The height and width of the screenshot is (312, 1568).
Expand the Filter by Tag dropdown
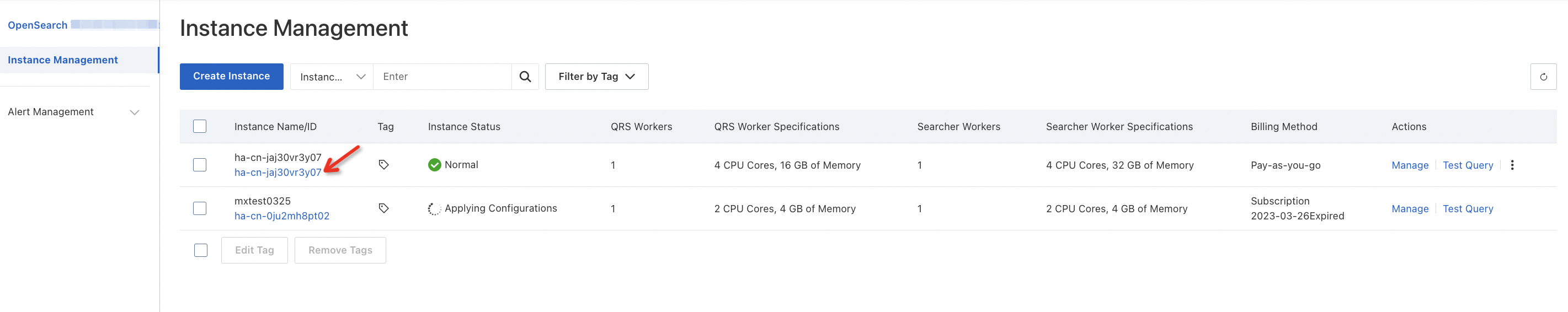pyautogui.click(x=596, y=77)
